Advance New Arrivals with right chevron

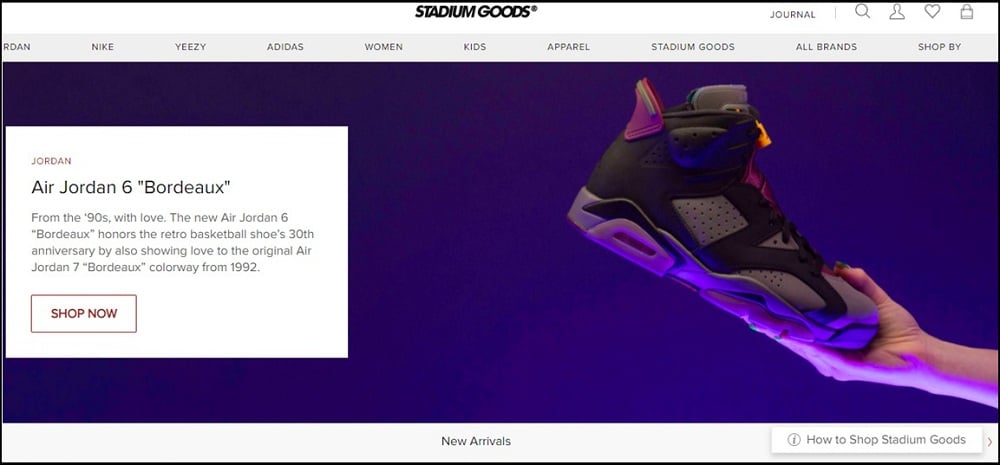(990, 440)
